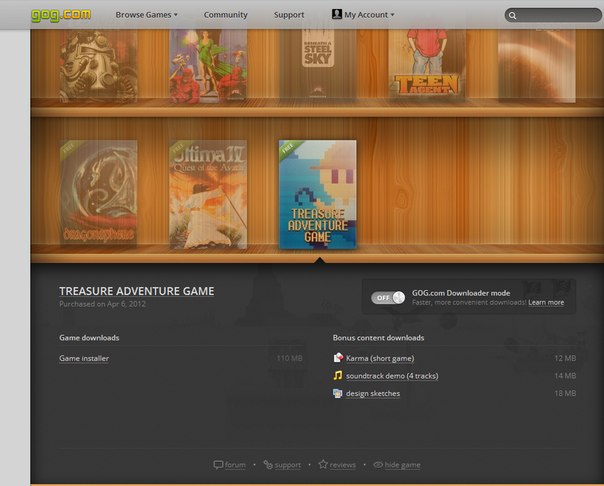This screenshot has height=486, width=604.
Task: Open the Learn more link
Action: 546,302
